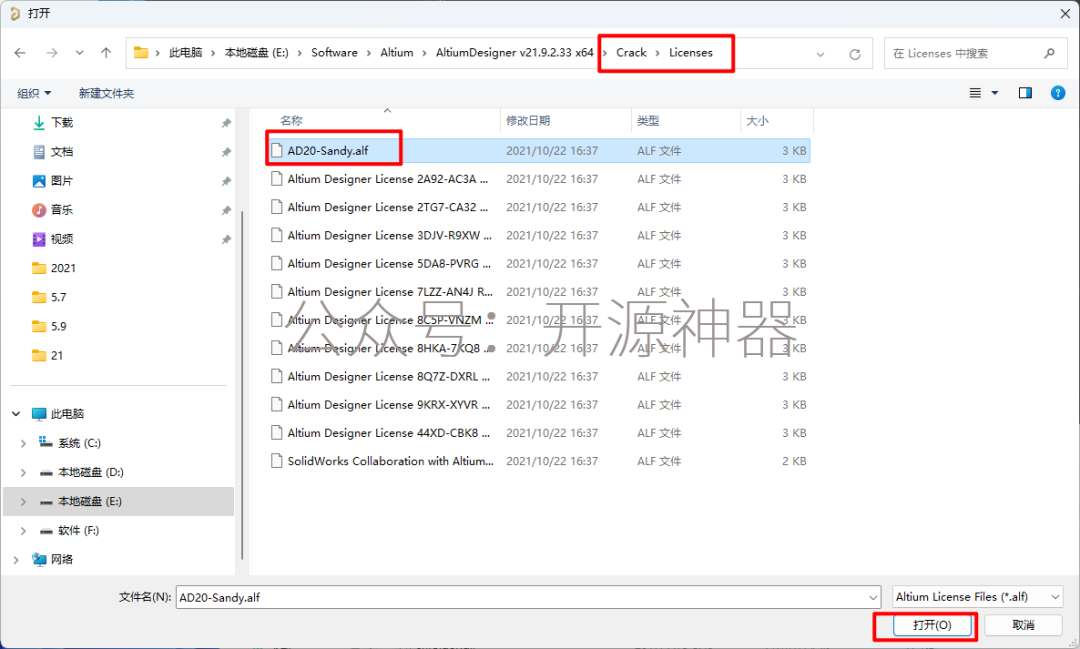The image size is (1080, 649).
Task: Expand the address bar history dropdown
Action: tap(820, 54)
